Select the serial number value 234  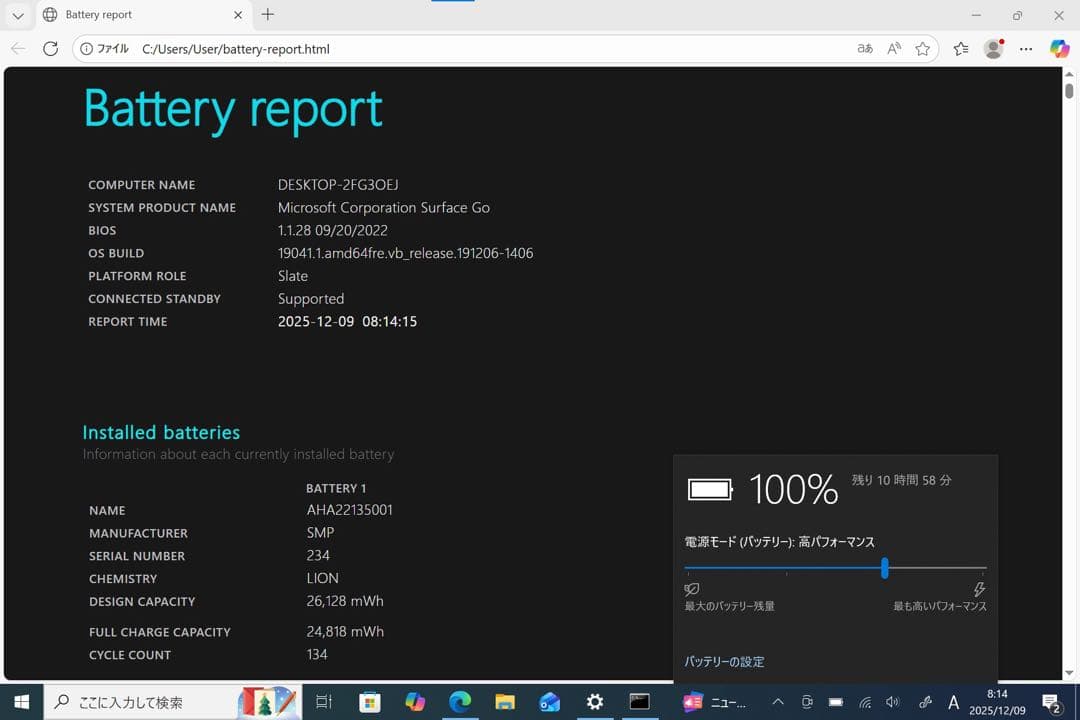pos(318,555)
